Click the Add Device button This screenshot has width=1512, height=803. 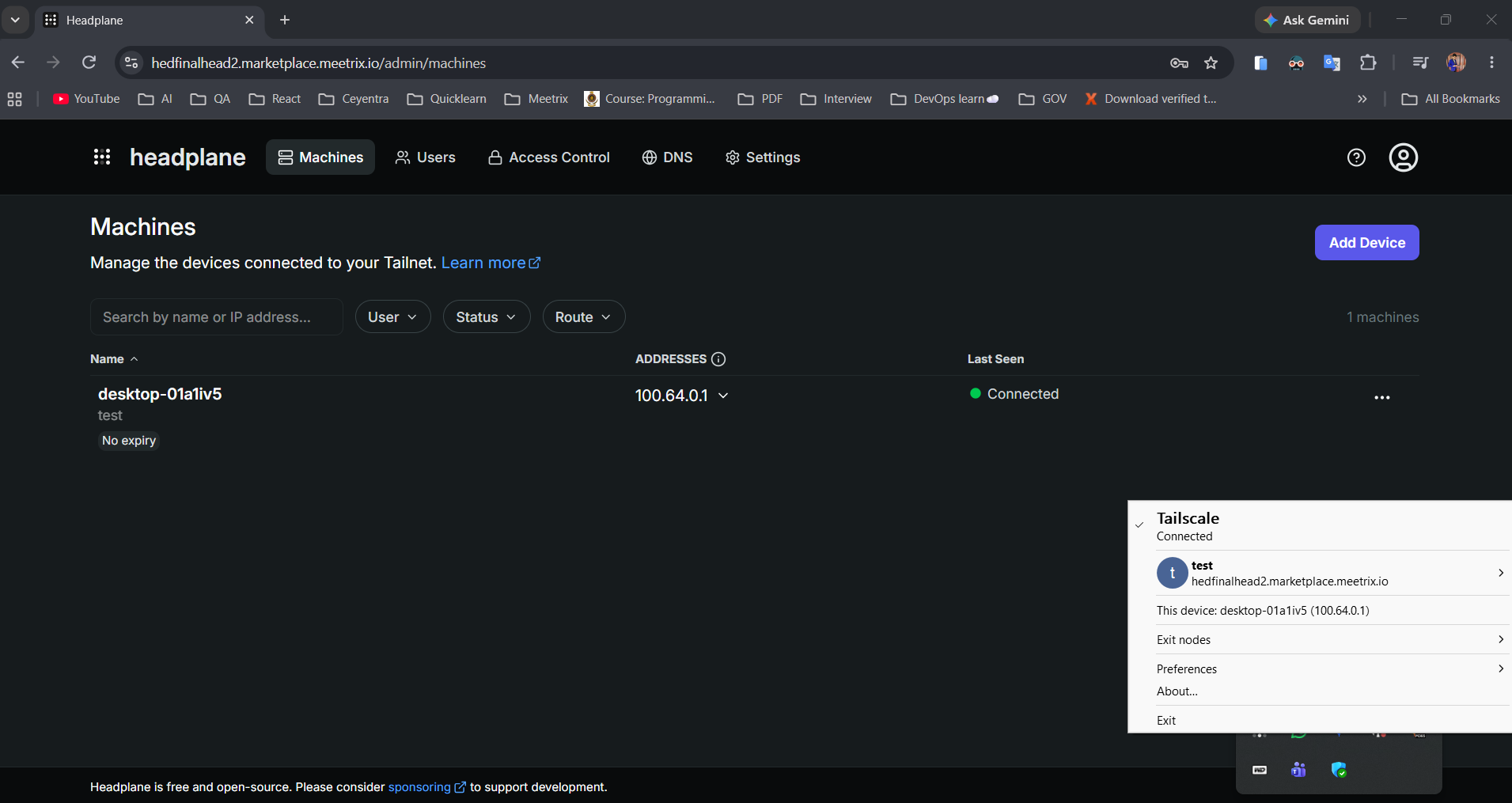1366,243
